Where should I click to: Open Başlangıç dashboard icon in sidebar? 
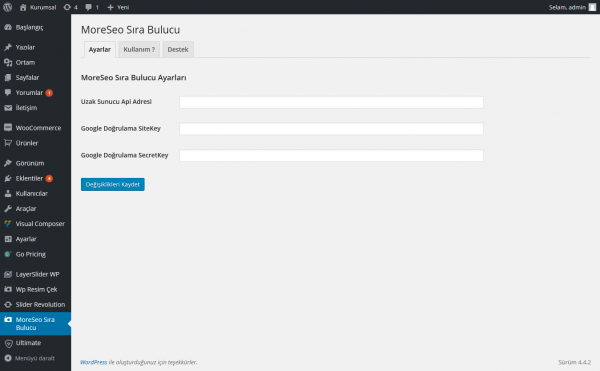(8, 27)
